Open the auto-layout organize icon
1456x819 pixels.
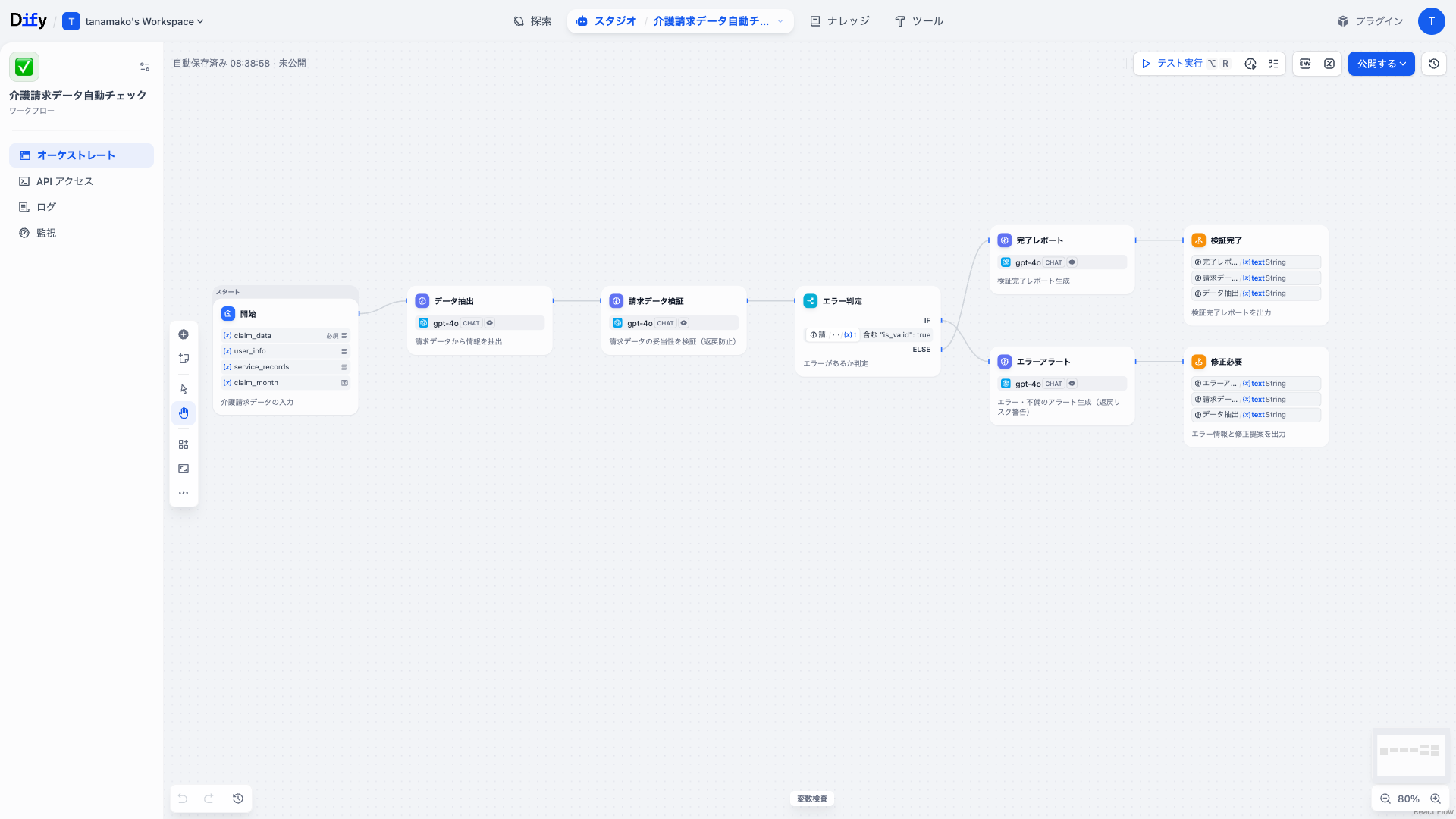(184, 444)
